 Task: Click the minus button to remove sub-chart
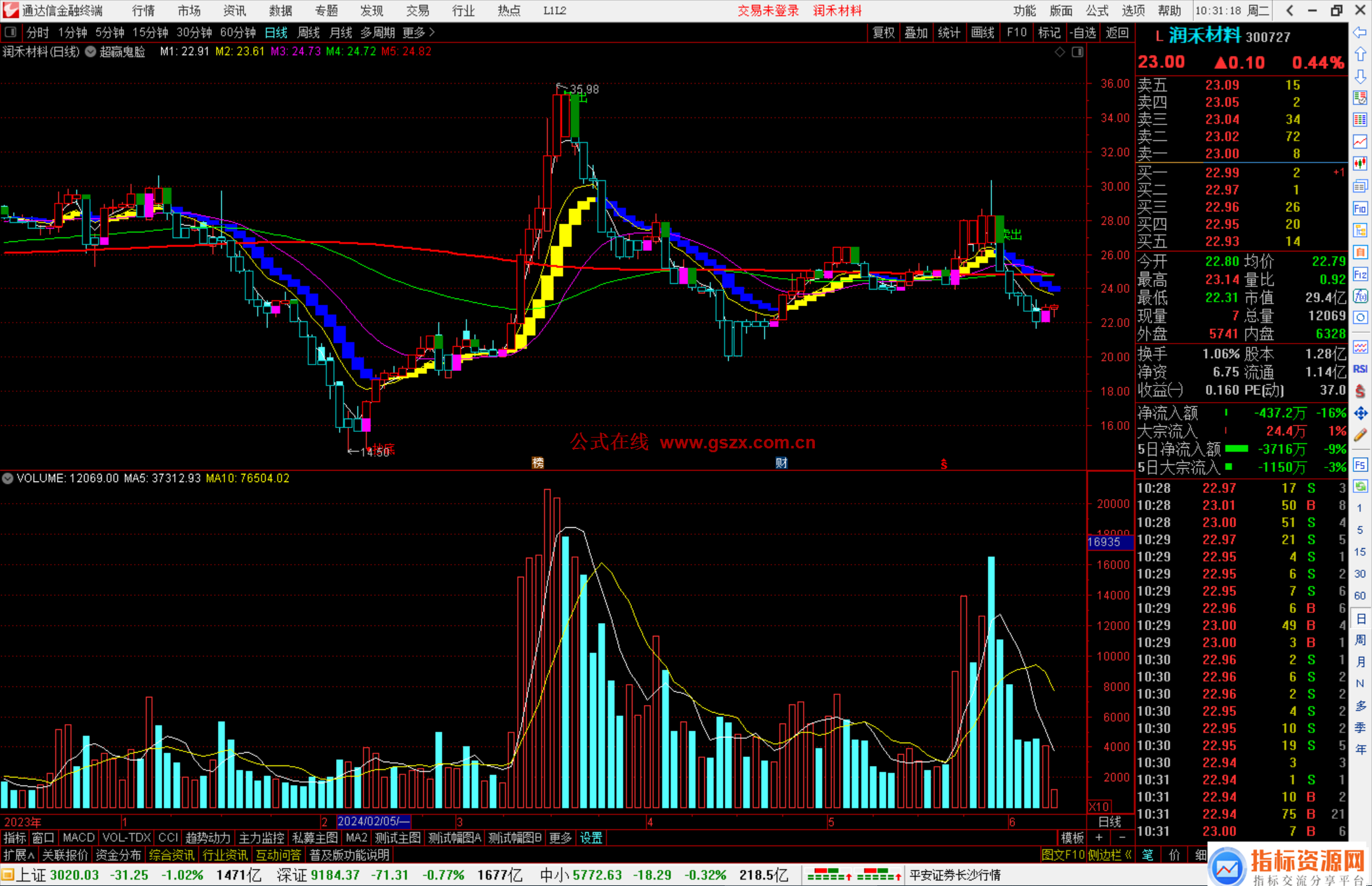click(x=1122, y=838)
